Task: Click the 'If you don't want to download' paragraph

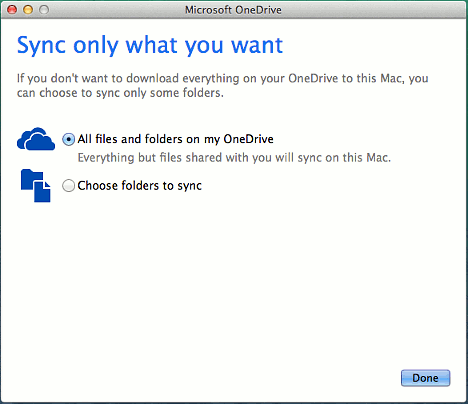Action: click(223, 86)
